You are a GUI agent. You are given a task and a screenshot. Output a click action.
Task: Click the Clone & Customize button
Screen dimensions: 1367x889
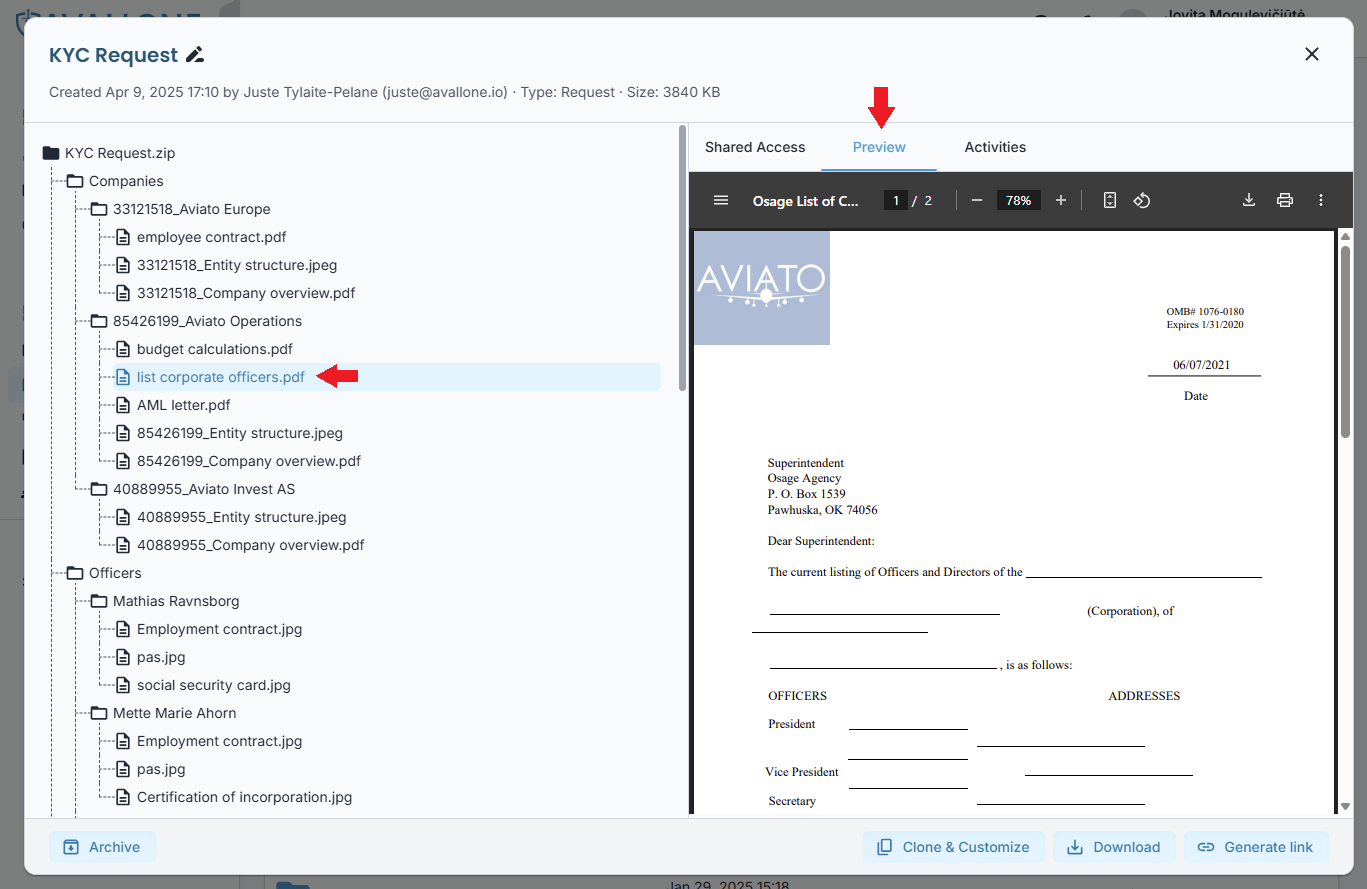[x=954, y=847]
